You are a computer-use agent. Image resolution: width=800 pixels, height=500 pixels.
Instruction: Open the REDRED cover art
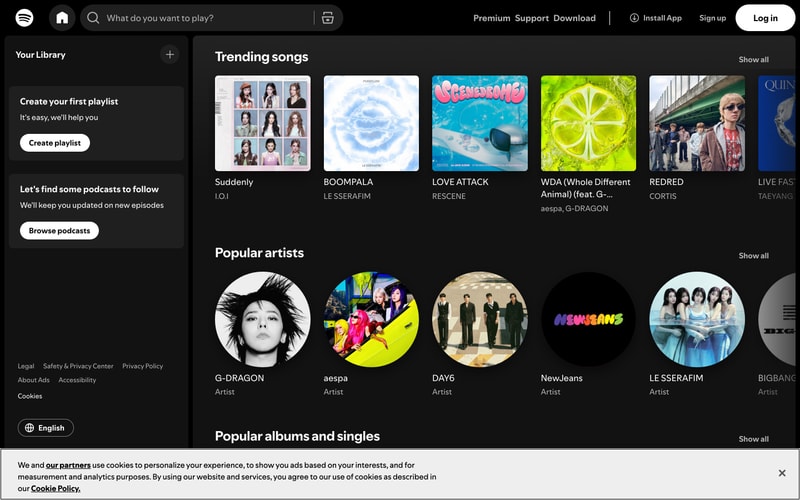697,123
